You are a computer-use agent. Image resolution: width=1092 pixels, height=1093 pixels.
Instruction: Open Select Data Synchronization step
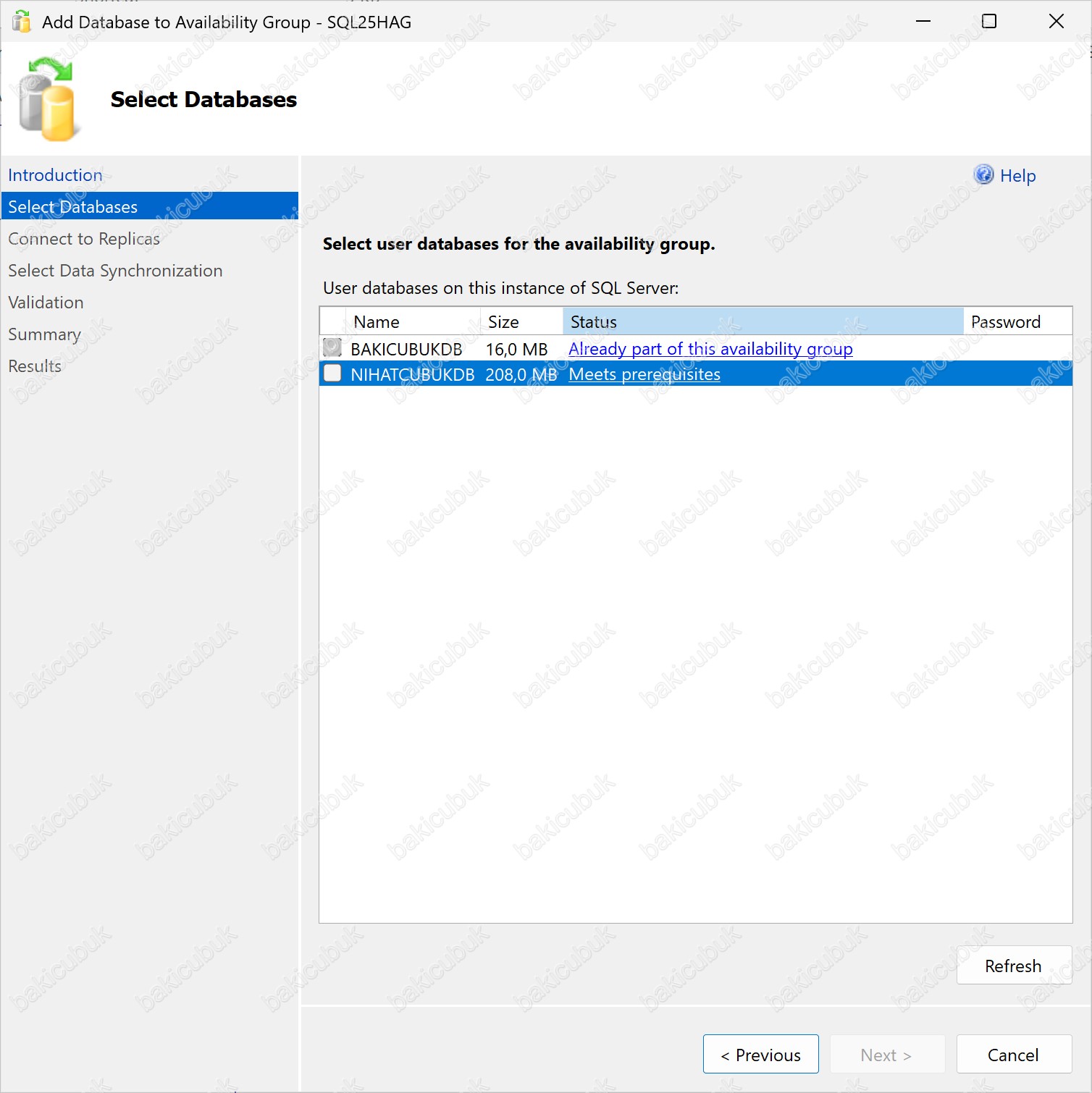(x=115, y=271)
